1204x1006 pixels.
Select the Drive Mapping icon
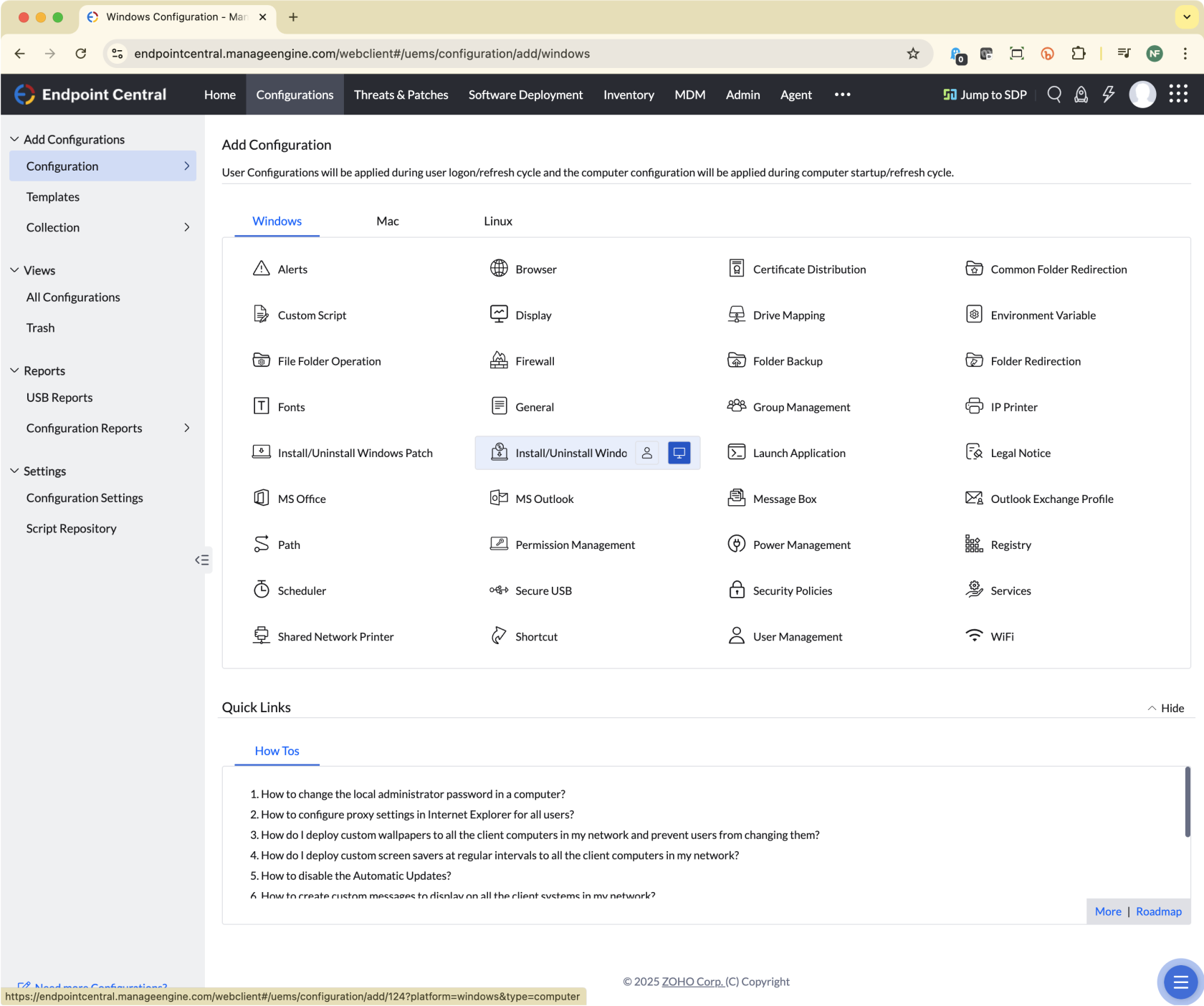pyautogui.click(x=737, y=315)
